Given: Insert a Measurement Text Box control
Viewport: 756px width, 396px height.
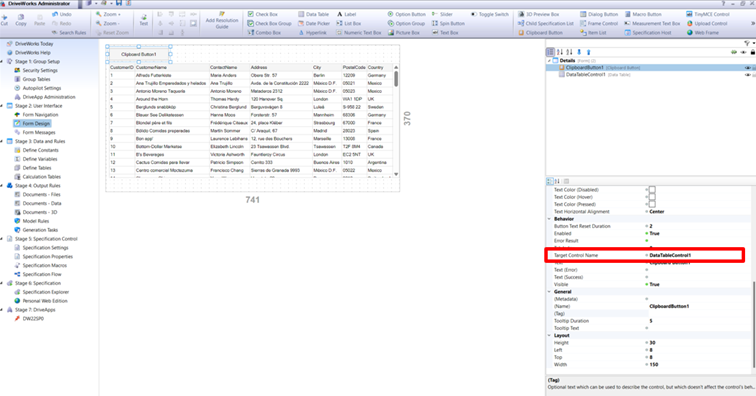Looking at the screenshot, I should tap(652, 23).
